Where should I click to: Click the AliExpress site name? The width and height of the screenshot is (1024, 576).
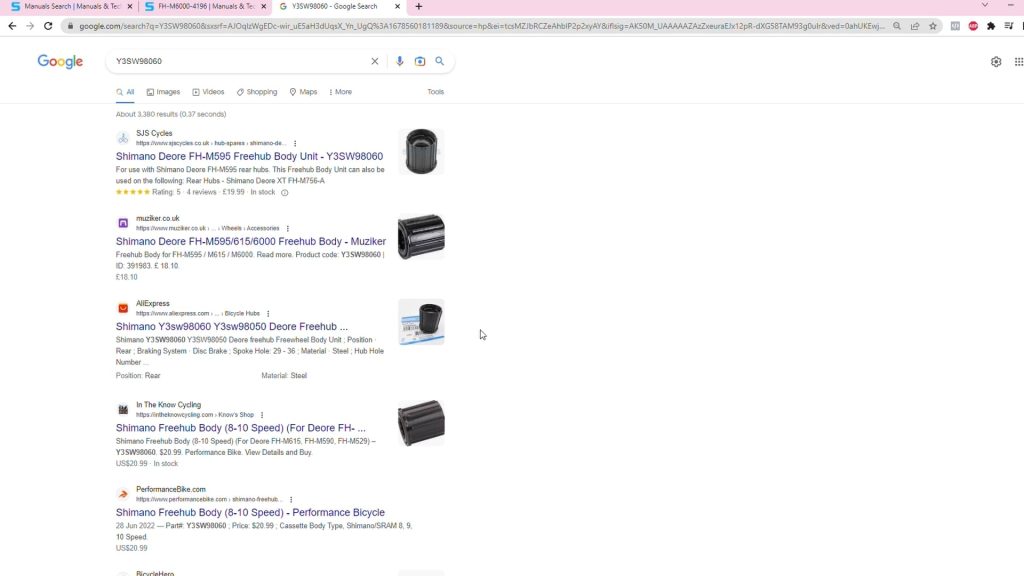pyautogui.click(x=153, y=304)
